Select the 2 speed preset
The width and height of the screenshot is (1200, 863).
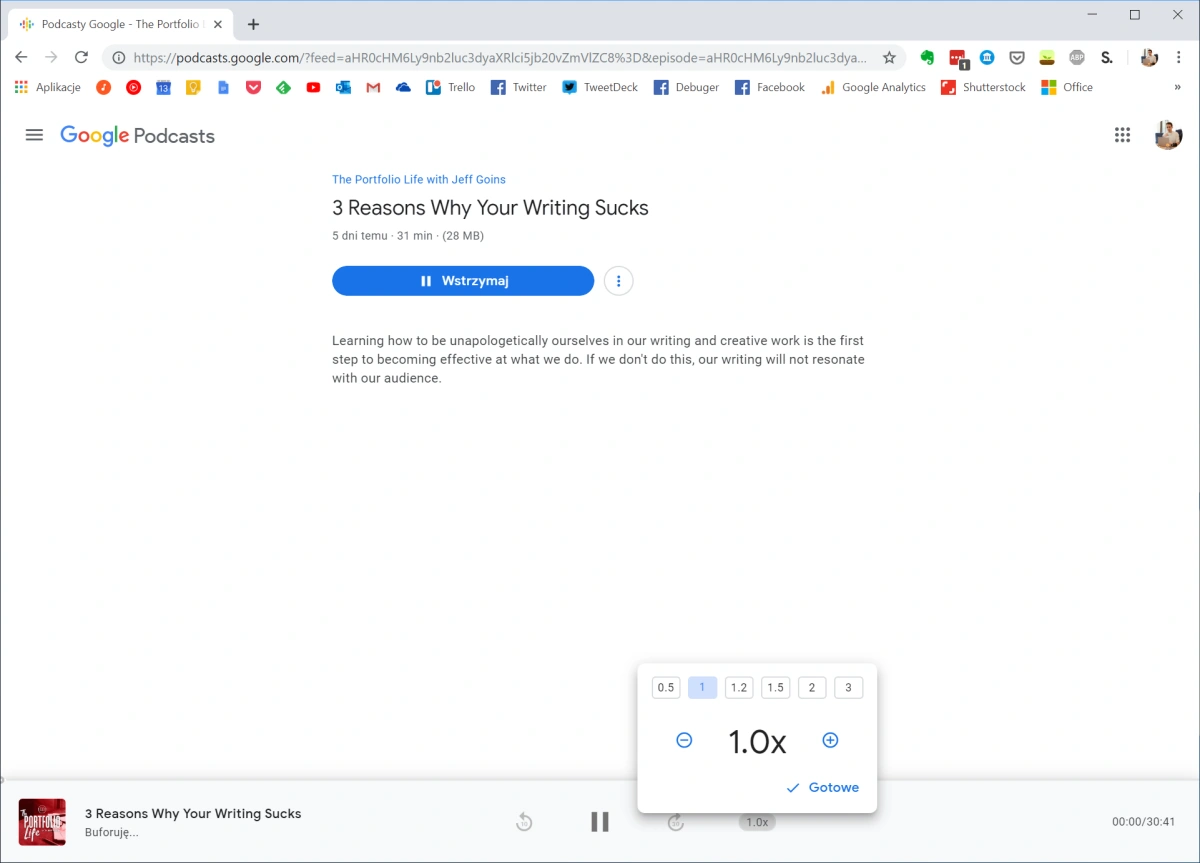pos(812,687)
